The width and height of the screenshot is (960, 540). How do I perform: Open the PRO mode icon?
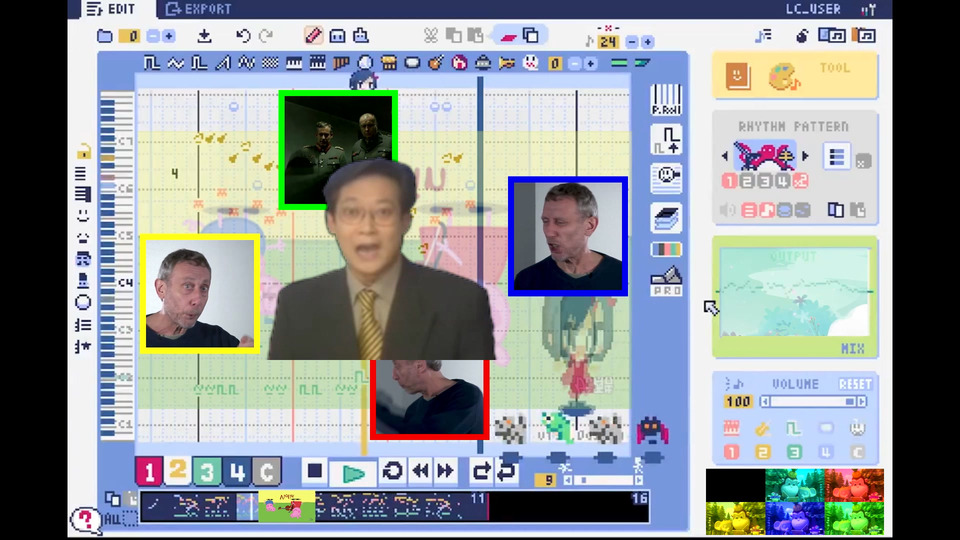coord(666,282)
